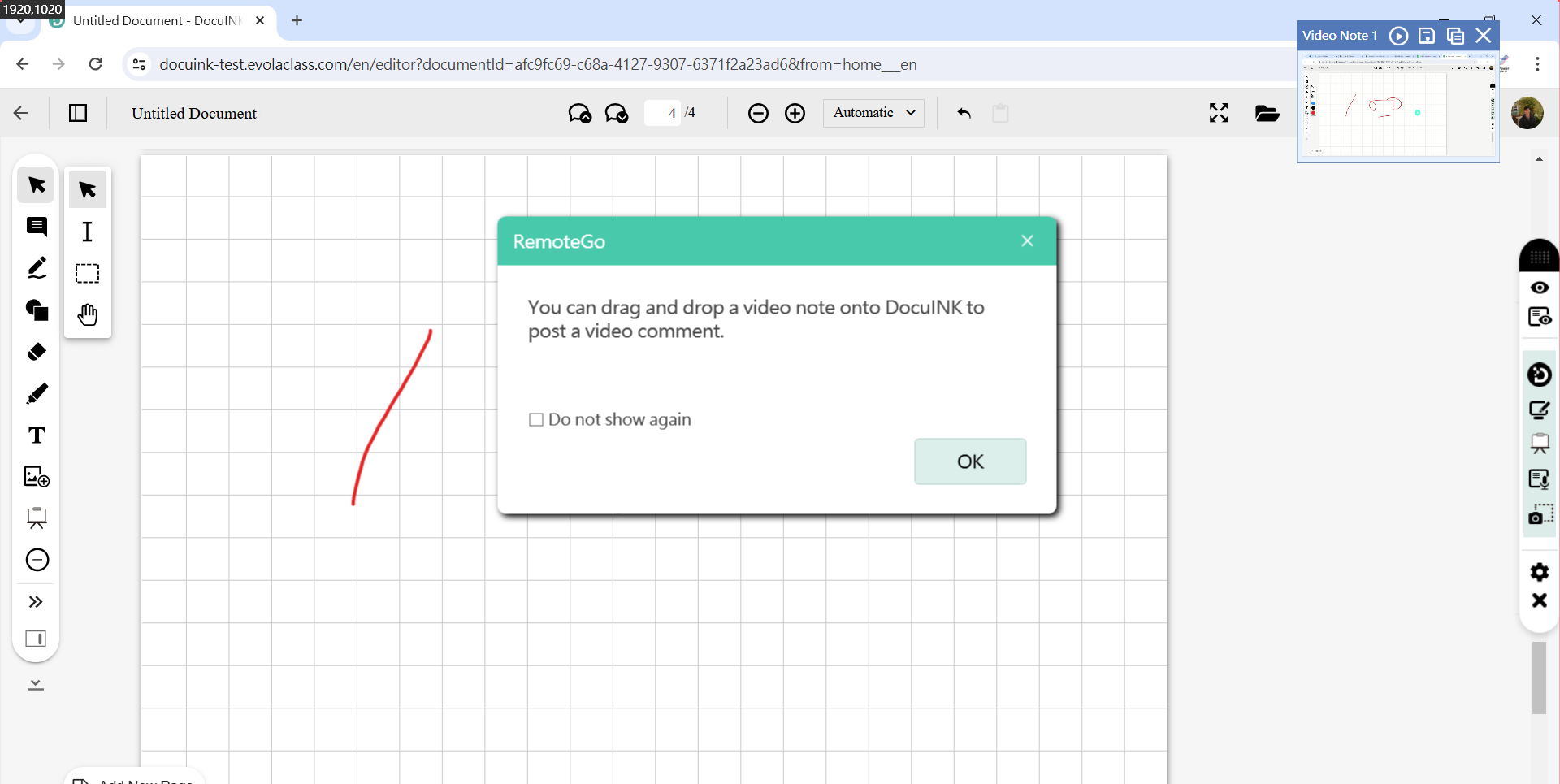Click OK in the RemoteGo dialog

(x=969, y=461)
